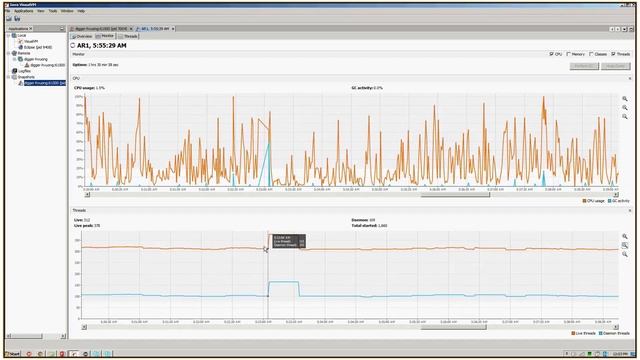The image size is (640, 360).
Task: Select the remote JMX application under the host
Action: pyautogui.click(x=44, y=65)
